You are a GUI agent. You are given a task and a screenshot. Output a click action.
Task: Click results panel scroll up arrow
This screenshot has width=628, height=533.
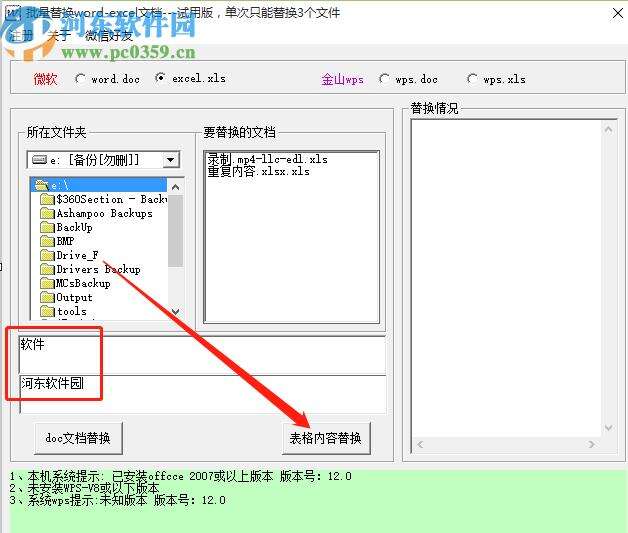(608, 129)
